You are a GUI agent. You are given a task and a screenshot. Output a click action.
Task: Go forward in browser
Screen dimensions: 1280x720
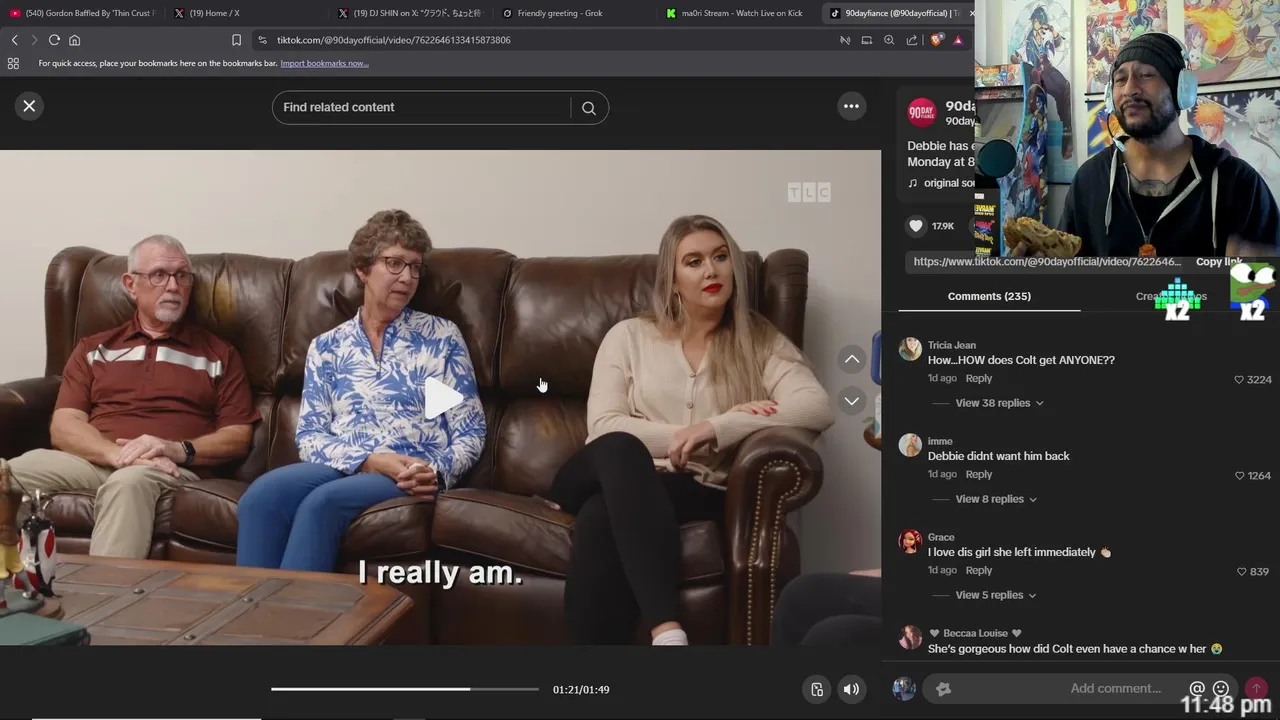point(34,40)
